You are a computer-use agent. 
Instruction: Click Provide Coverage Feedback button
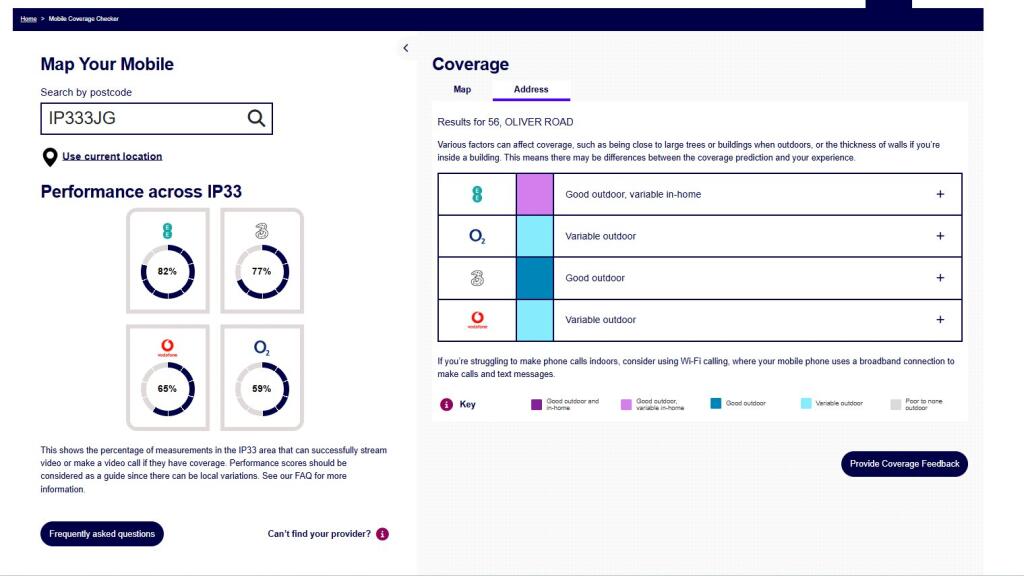tap(904, 464)
